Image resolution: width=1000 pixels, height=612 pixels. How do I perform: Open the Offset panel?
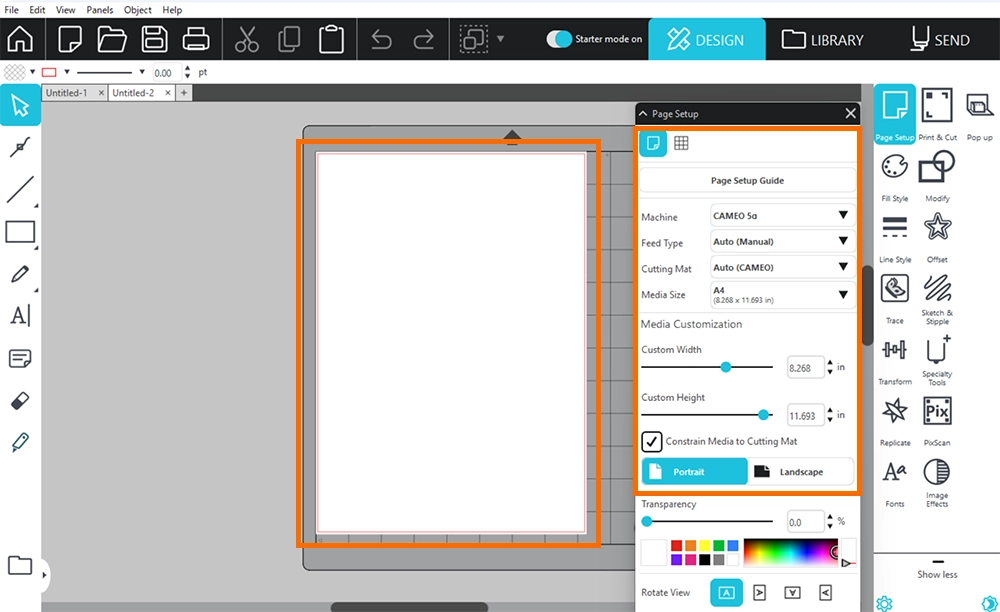click(x=937, y=229)
